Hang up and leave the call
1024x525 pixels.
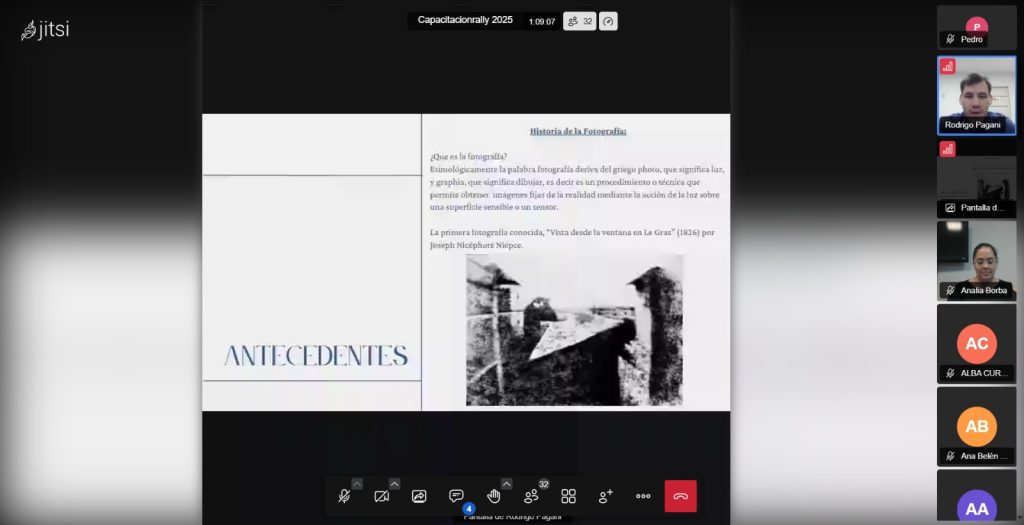(680, 496)
